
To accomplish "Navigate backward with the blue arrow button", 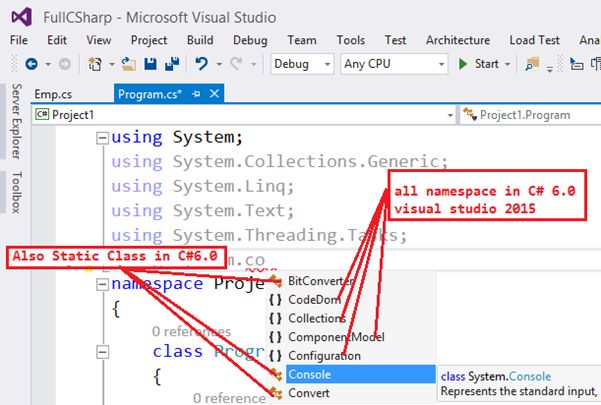I will [31, 64].
